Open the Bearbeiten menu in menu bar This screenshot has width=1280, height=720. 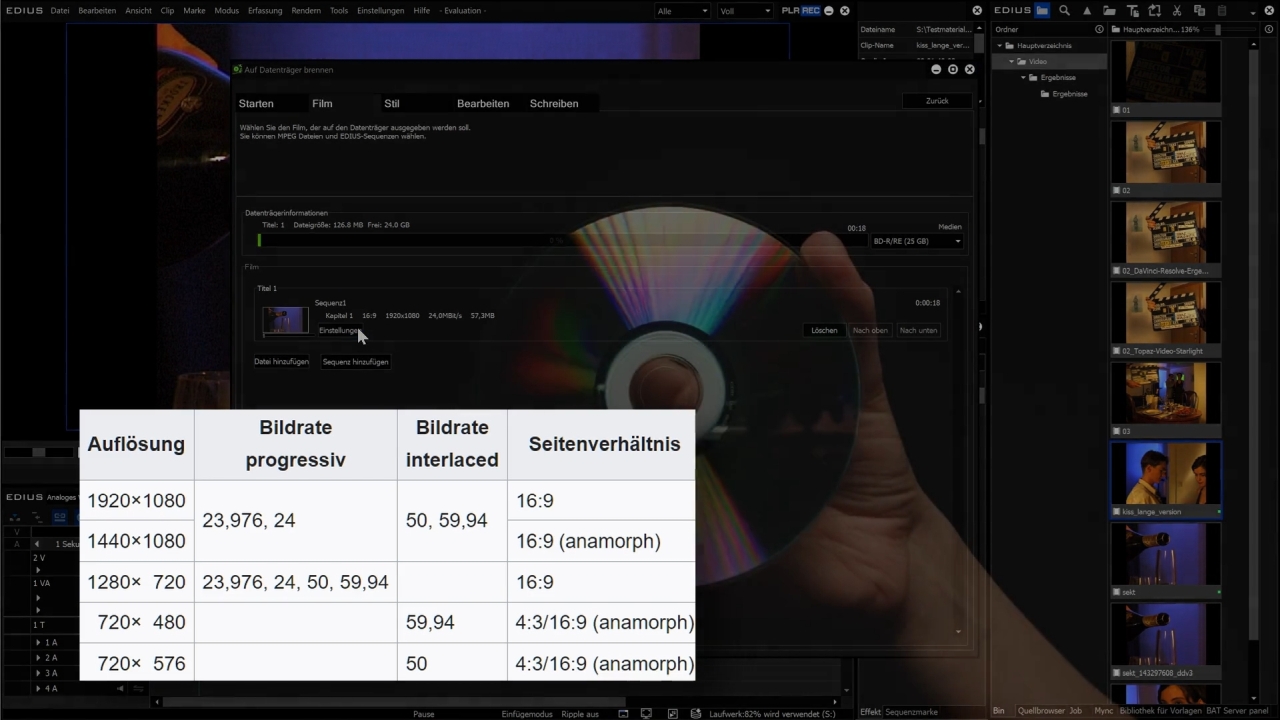97,10
